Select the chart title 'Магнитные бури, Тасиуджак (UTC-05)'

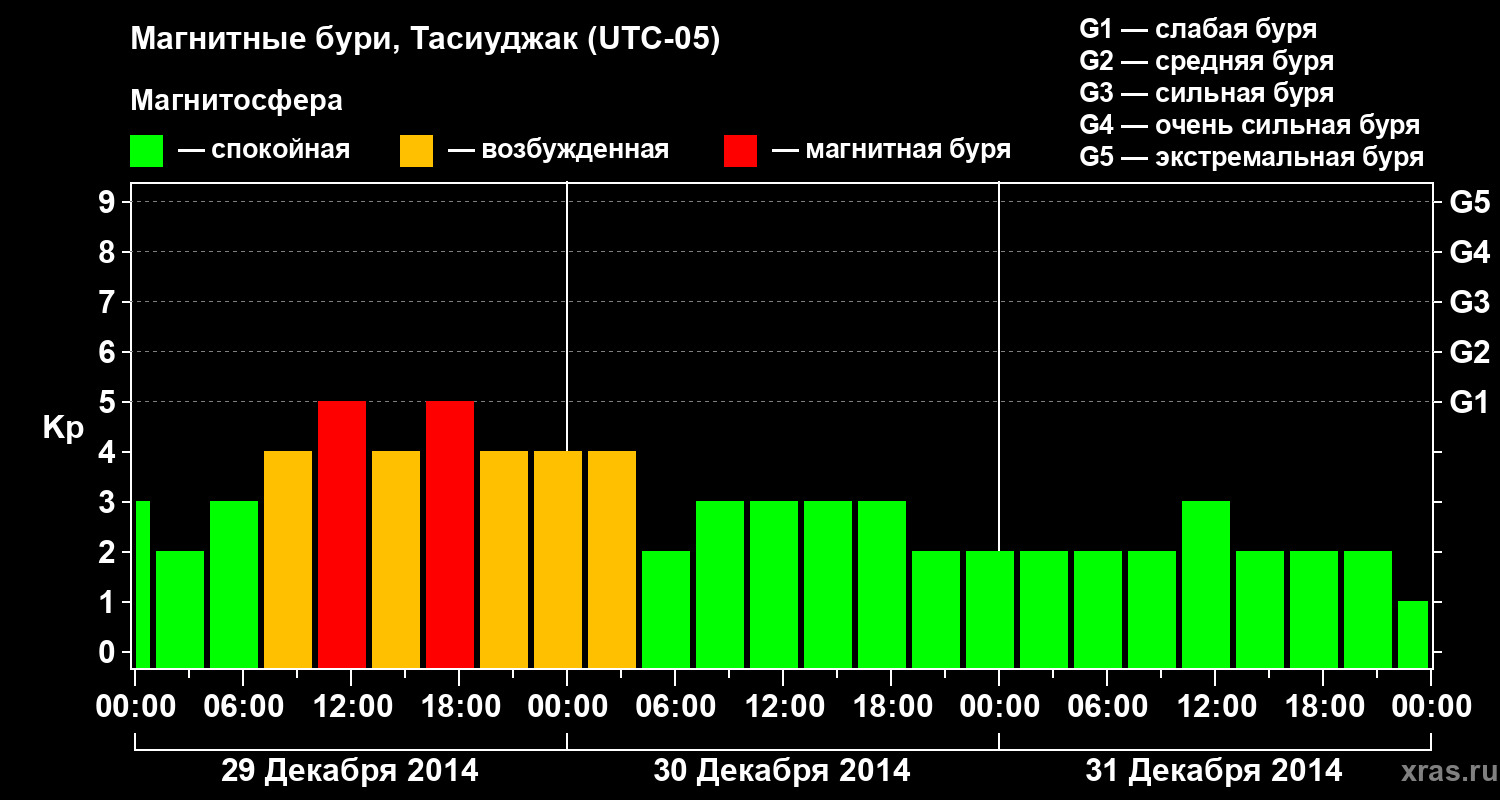pos(425,41)
